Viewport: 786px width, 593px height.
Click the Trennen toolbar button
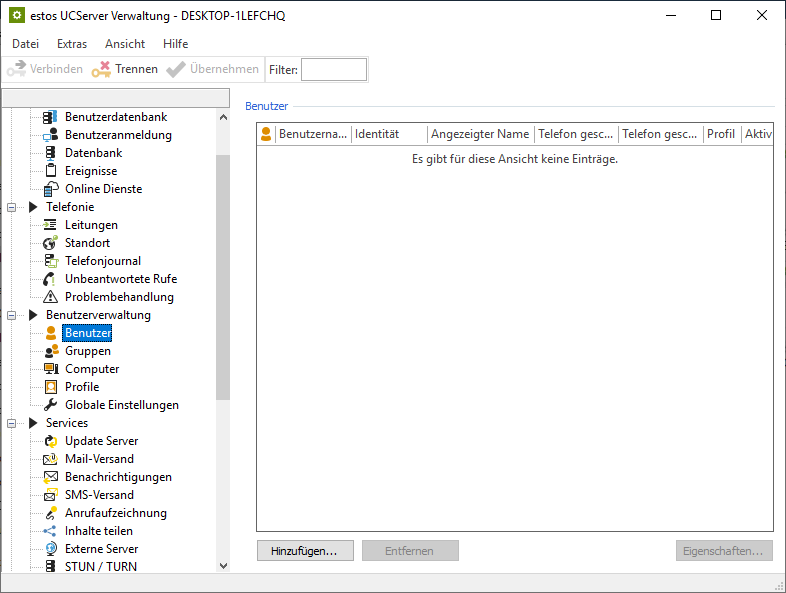(x=125, y=69)
